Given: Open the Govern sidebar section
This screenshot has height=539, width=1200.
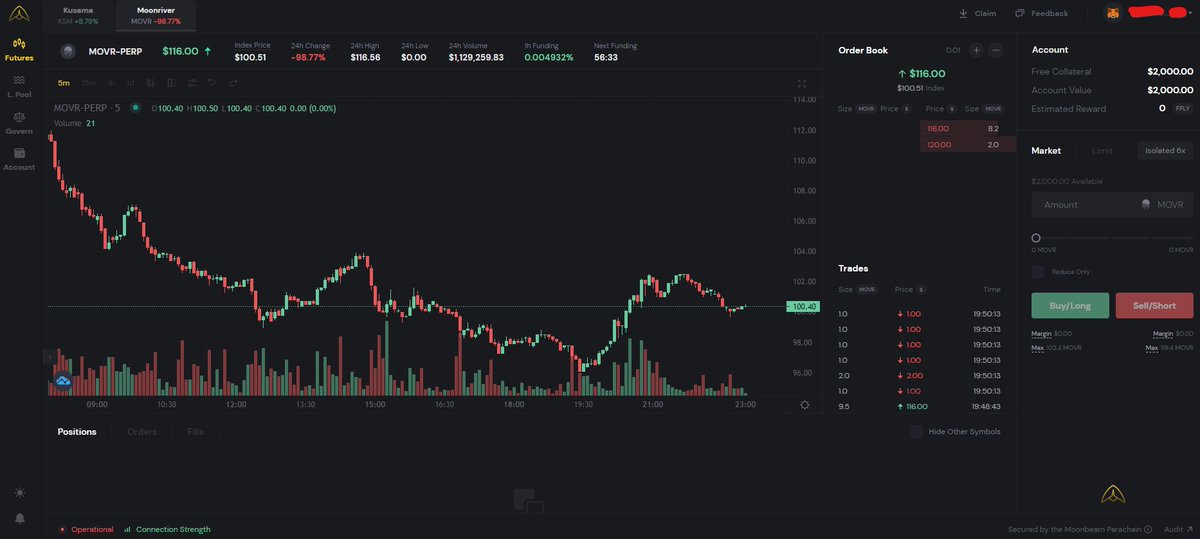Looking at the screenshot, I should (19, 123).
